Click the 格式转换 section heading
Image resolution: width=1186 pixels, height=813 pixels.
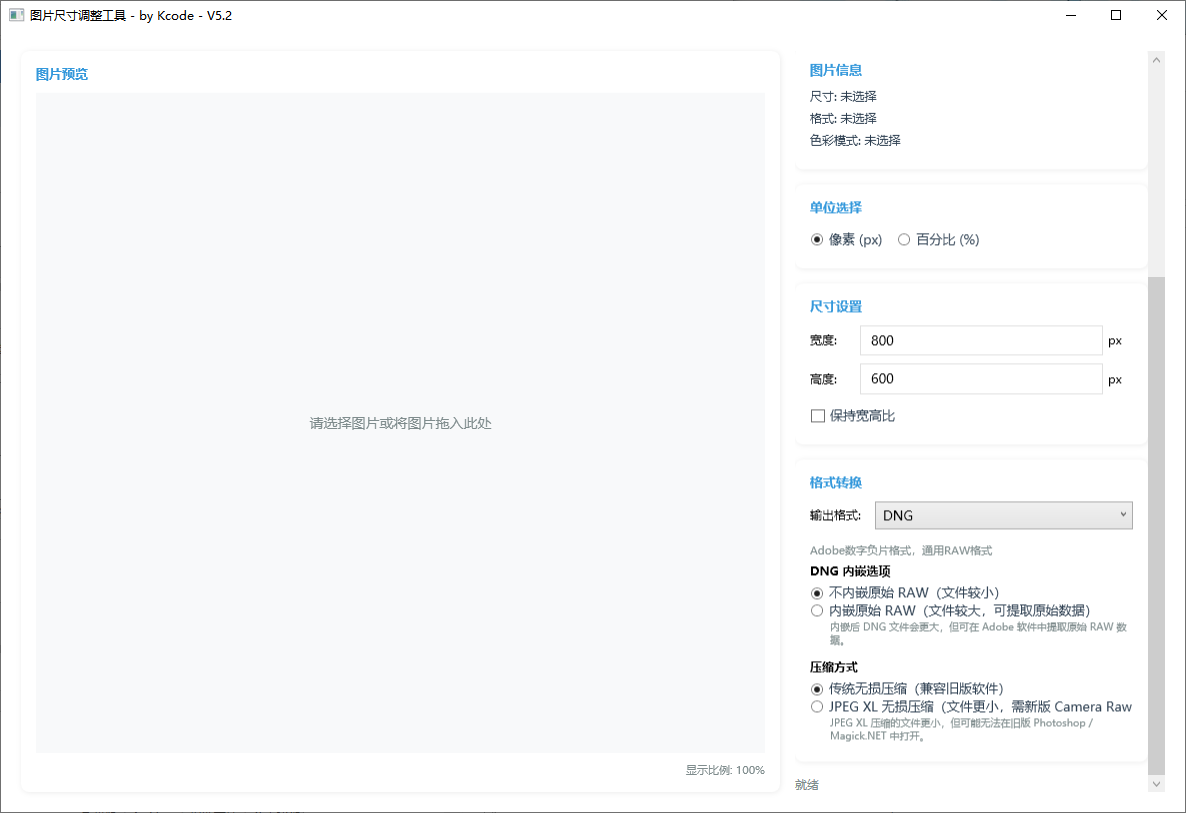click(x=835, y=482)
